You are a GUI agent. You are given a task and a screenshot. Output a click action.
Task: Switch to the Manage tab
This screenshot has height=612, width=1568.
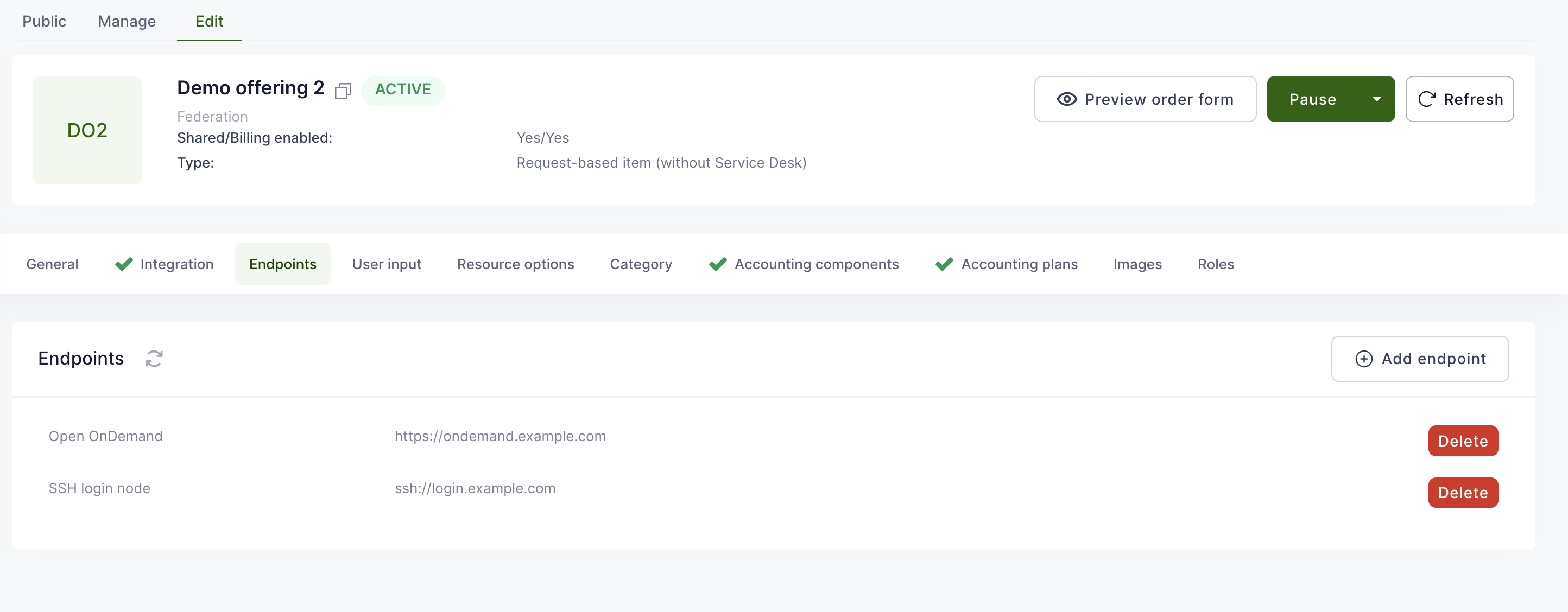click(x=127, y=21)
